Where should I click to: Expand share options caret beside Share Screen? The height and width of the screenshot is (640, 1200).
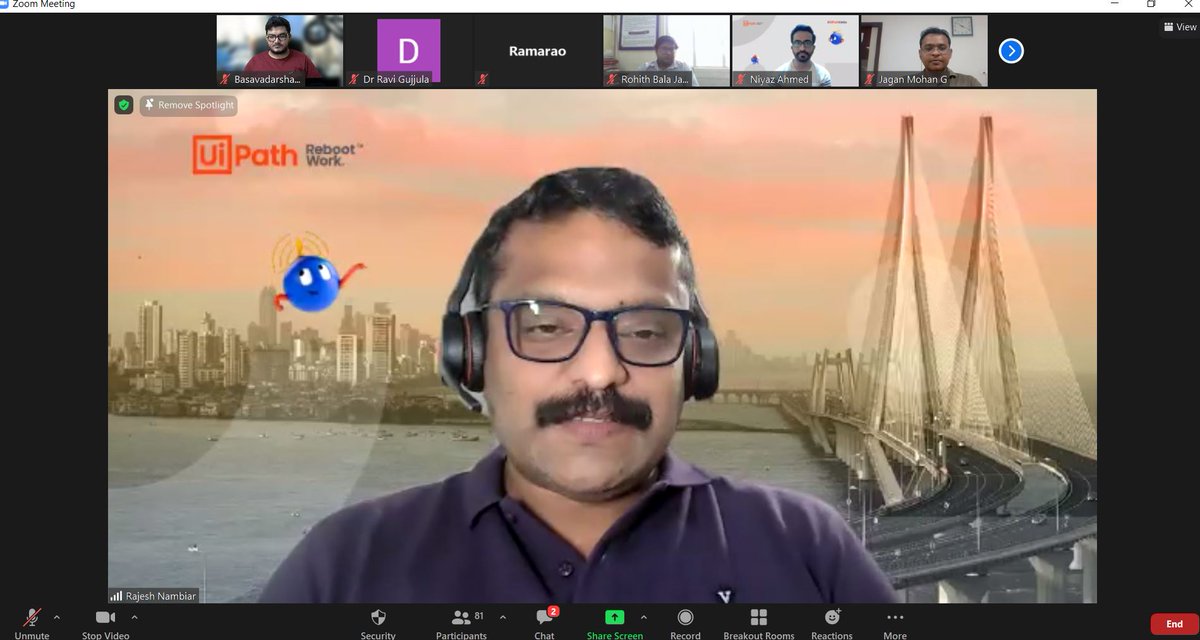643,617
